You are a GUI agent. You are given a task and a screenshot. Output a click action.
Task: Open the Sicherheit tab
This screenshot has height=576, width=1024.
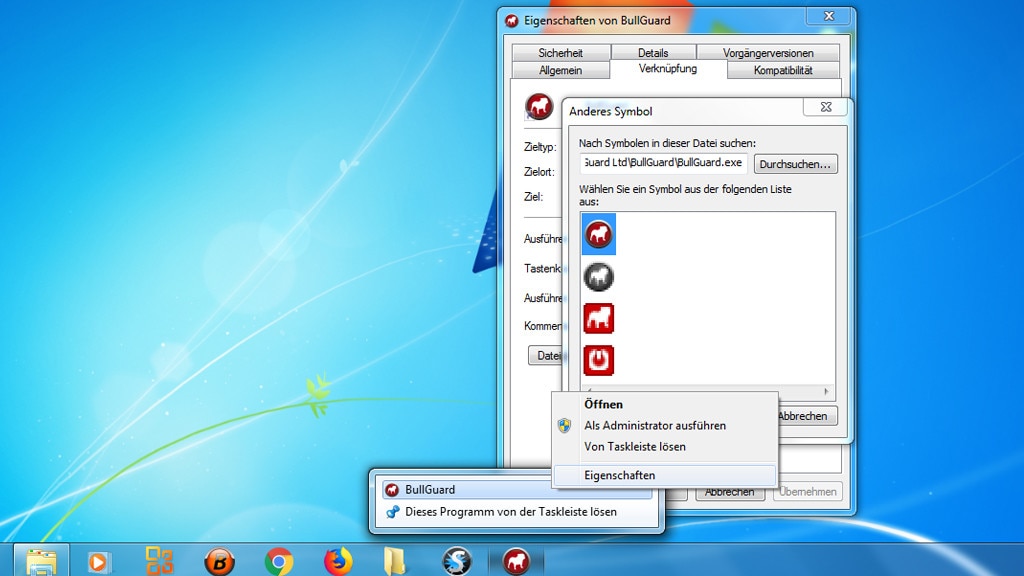(560, 51)
